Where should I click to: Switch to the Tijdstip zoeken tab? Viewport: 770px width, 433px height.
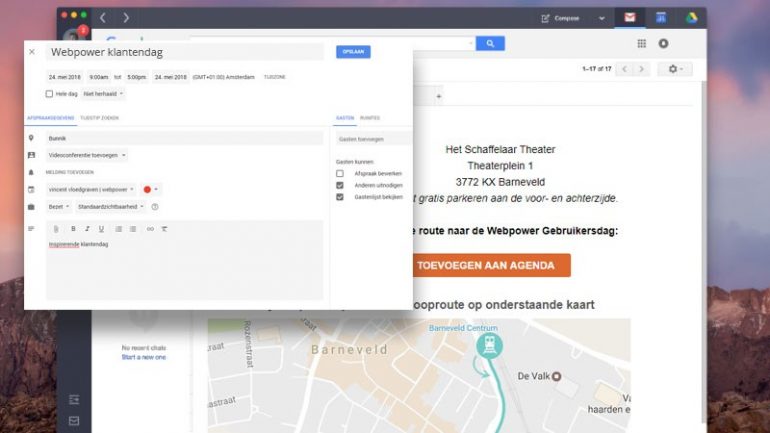[x=100, y=118]
